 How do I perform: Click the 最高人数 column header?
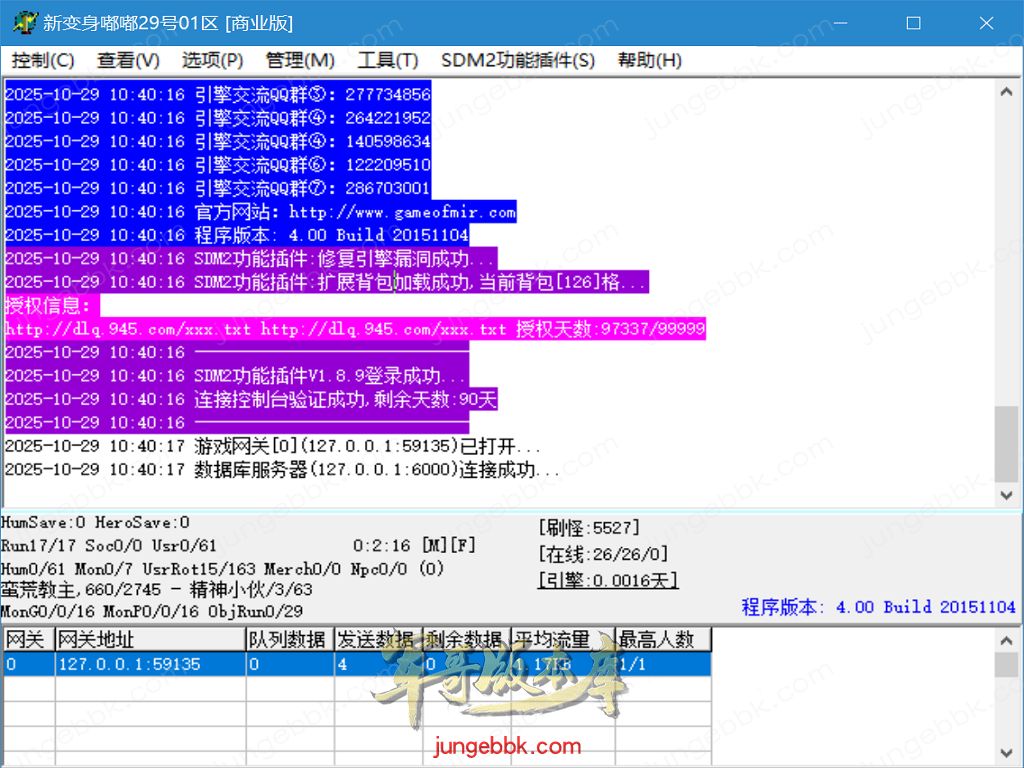point(662,639)
